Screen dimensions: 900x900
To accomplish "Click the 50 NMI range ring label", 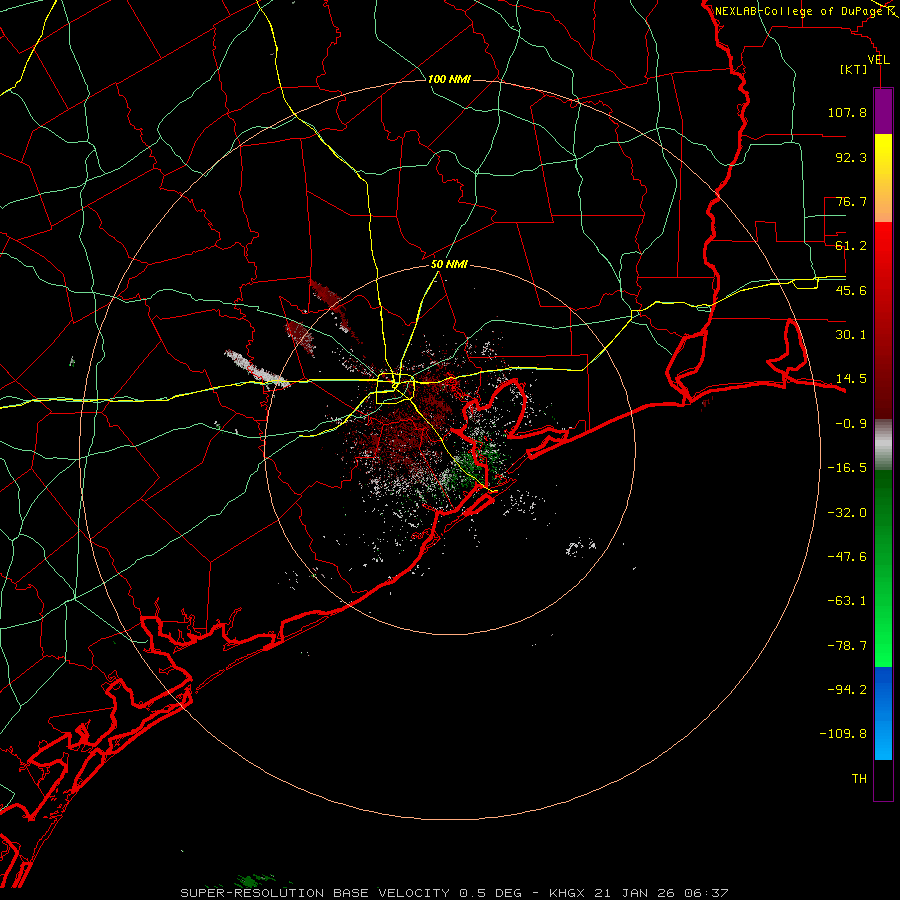I will (x=449, y=265).
